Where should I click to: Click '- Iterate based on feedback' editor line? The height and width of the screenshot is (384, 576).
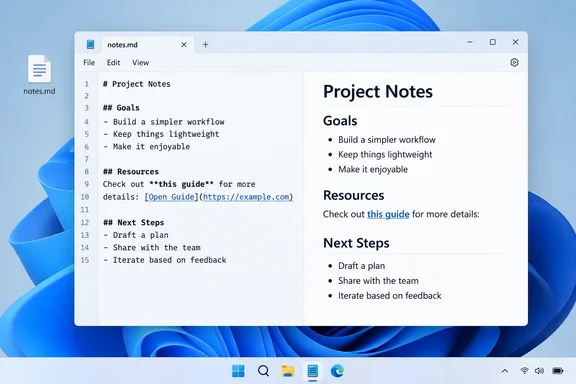(165, 260)
